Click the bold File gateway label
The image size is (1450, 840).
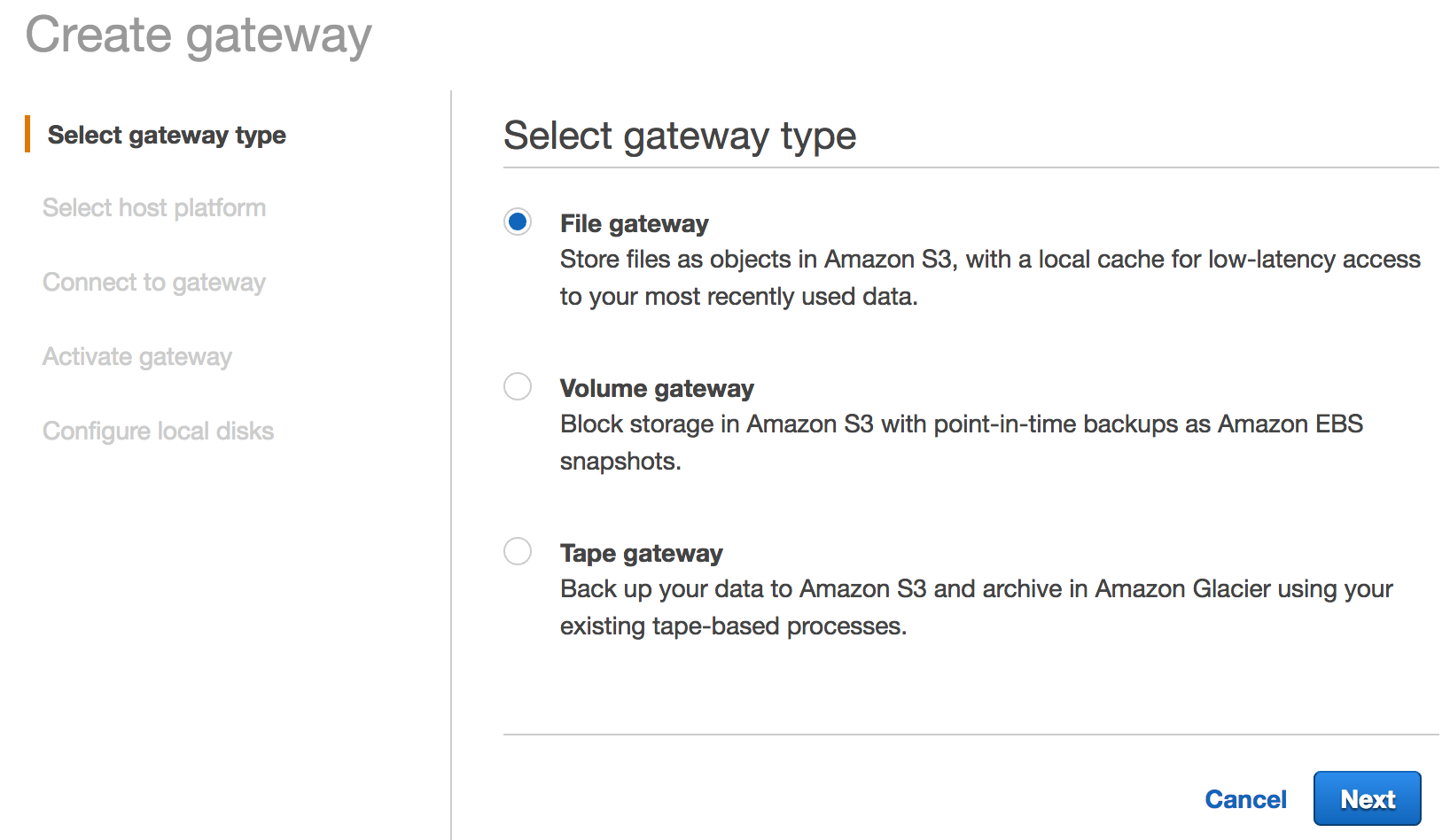click(634, 223)
